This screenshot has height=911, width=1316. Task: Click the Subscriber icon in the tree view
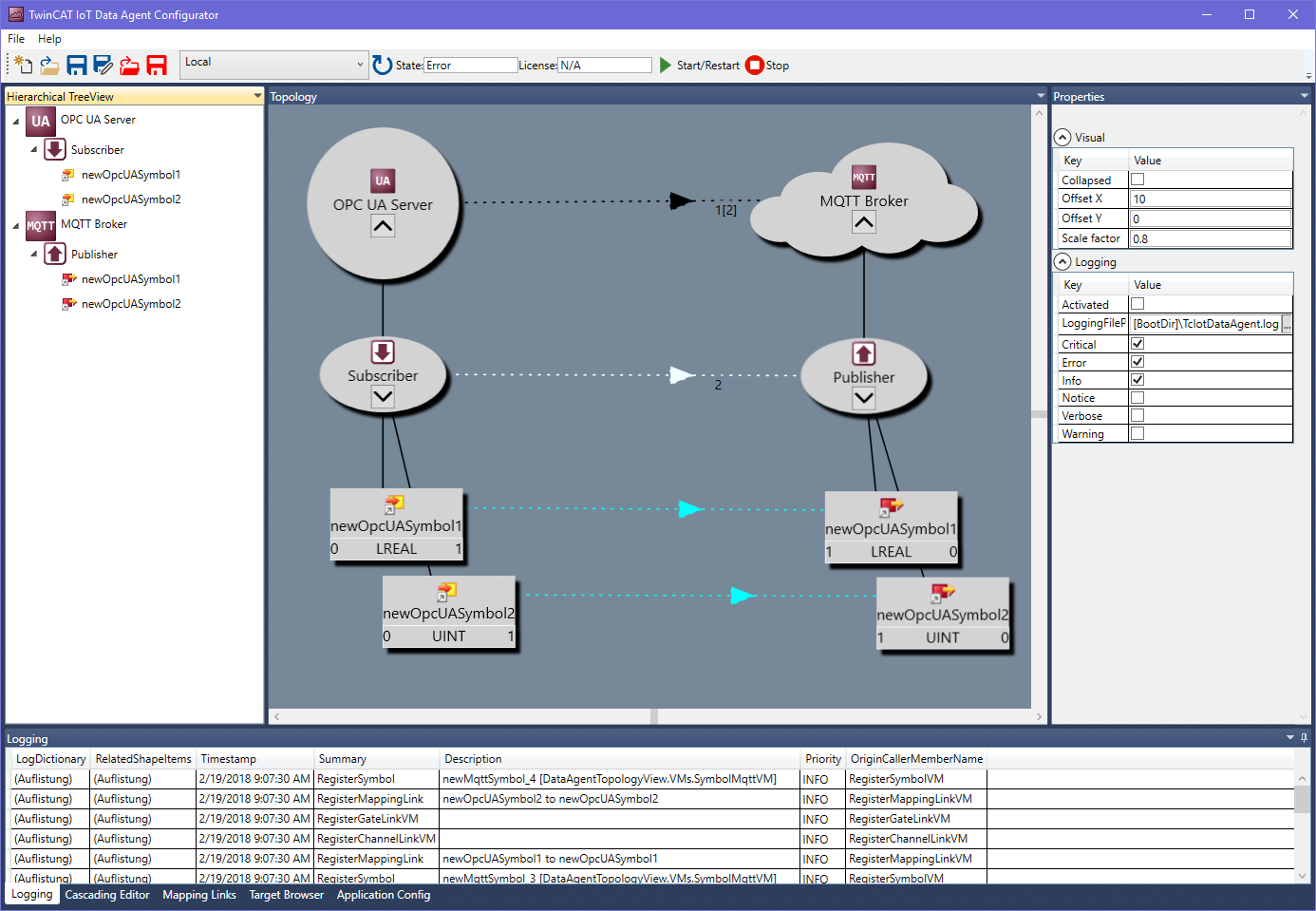click(x=55, y=149)
